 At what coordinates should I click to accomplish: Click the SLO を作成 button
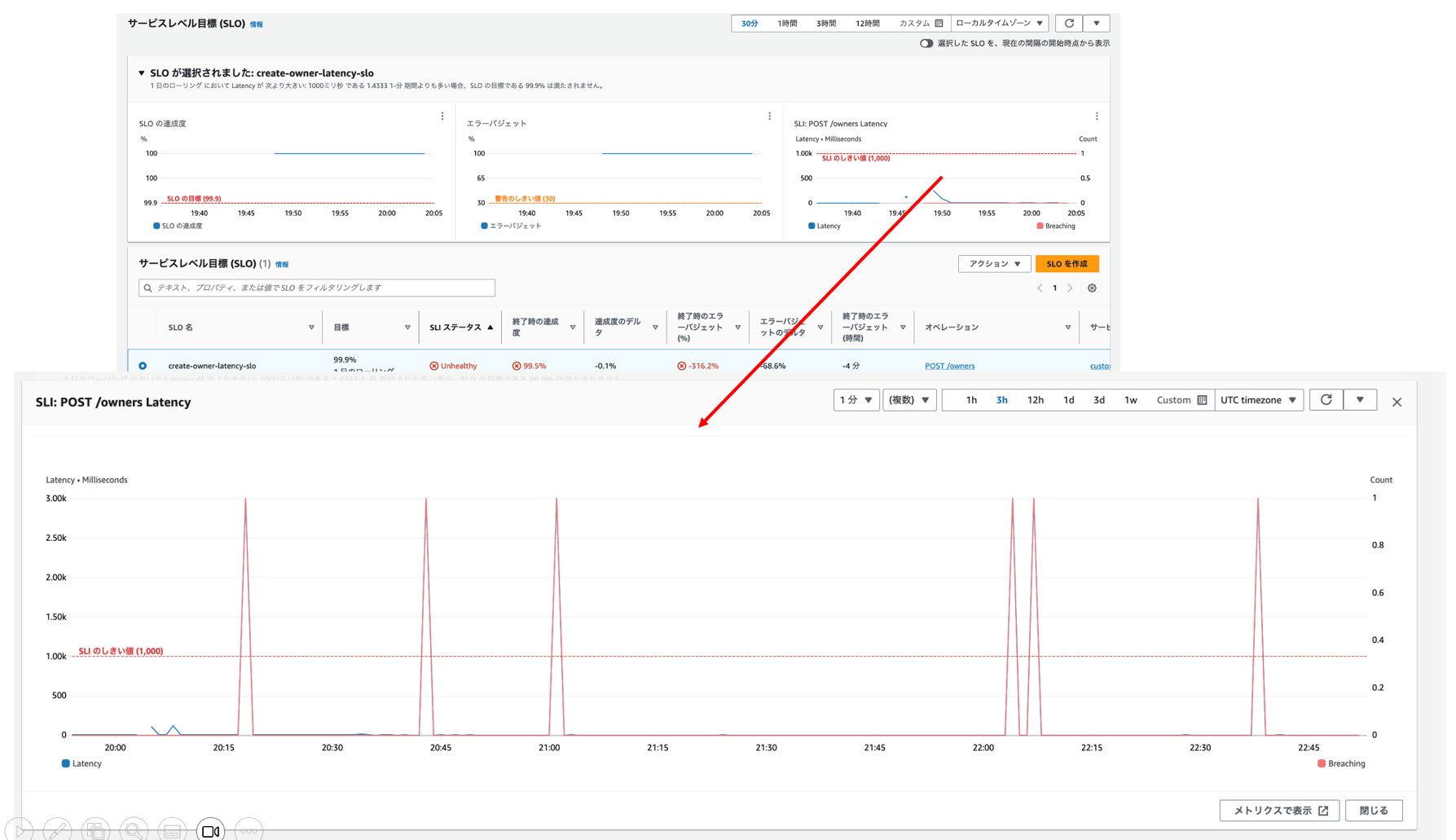[1067, 264]
